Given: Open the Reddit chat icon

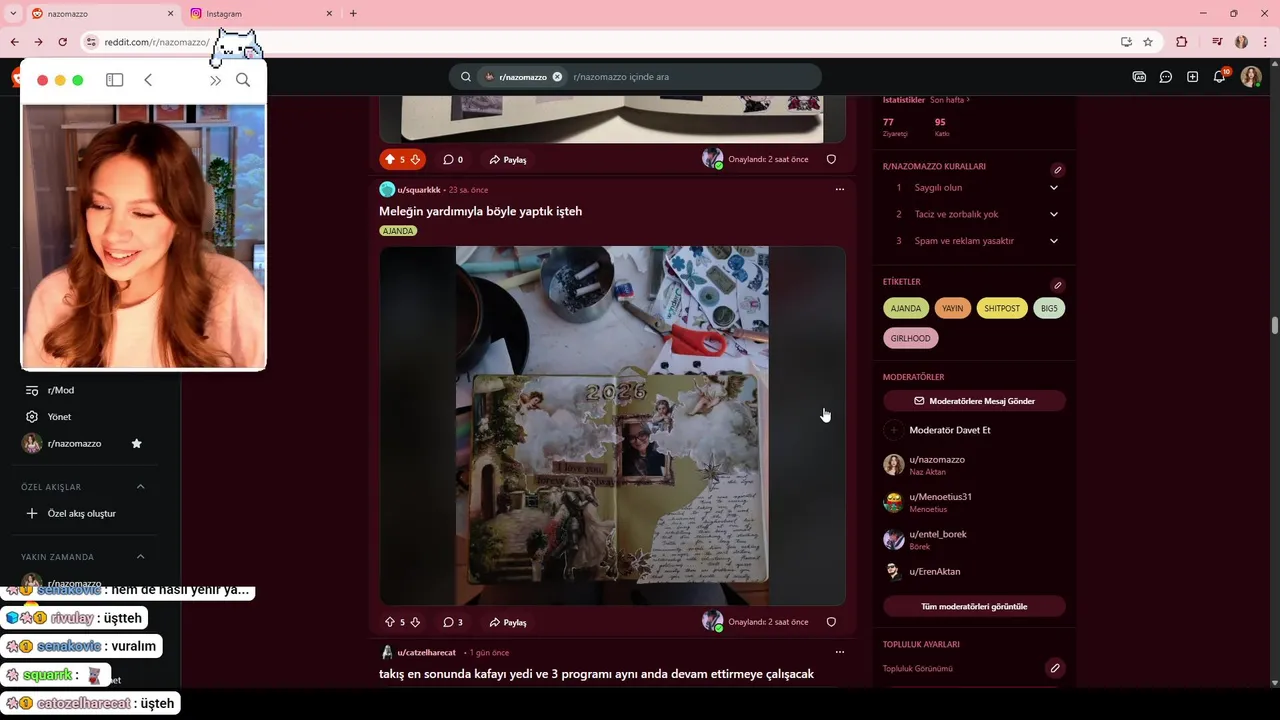Looking at the screenshot, I should pyautogui.click(x=1166, y=77).
